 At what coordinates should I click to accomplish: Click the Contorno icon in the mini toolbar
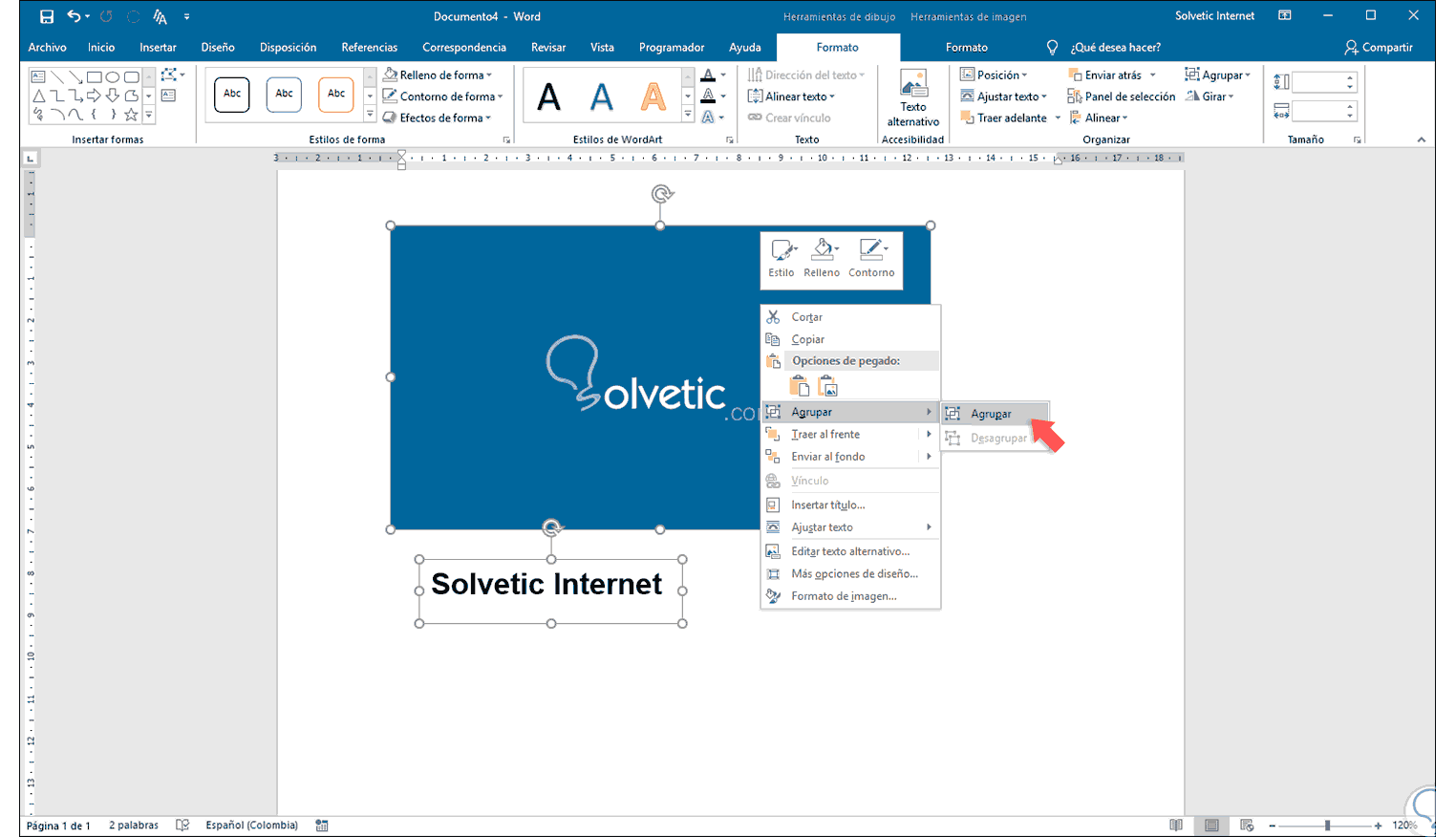pos(871,258)
